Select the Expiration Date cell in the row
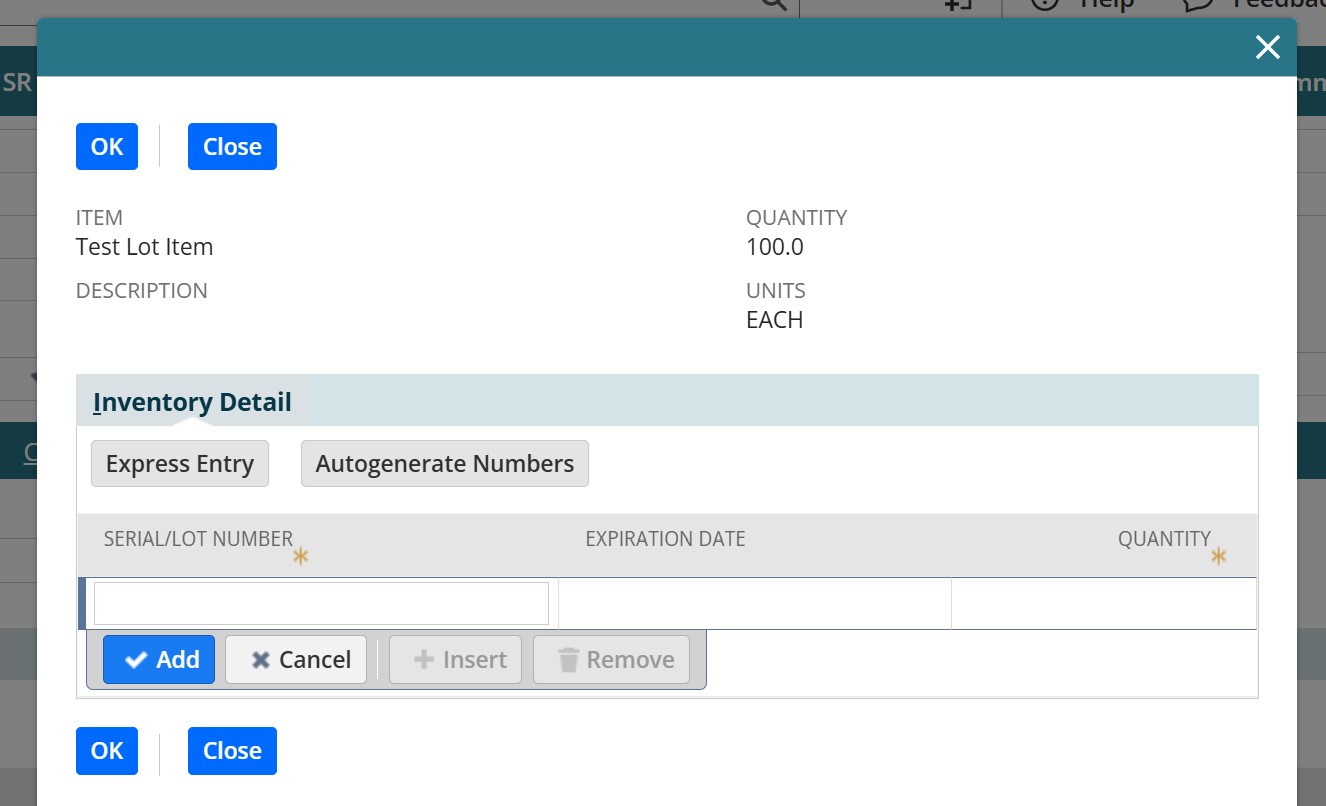1326x806 pixels. coord(754,604)
